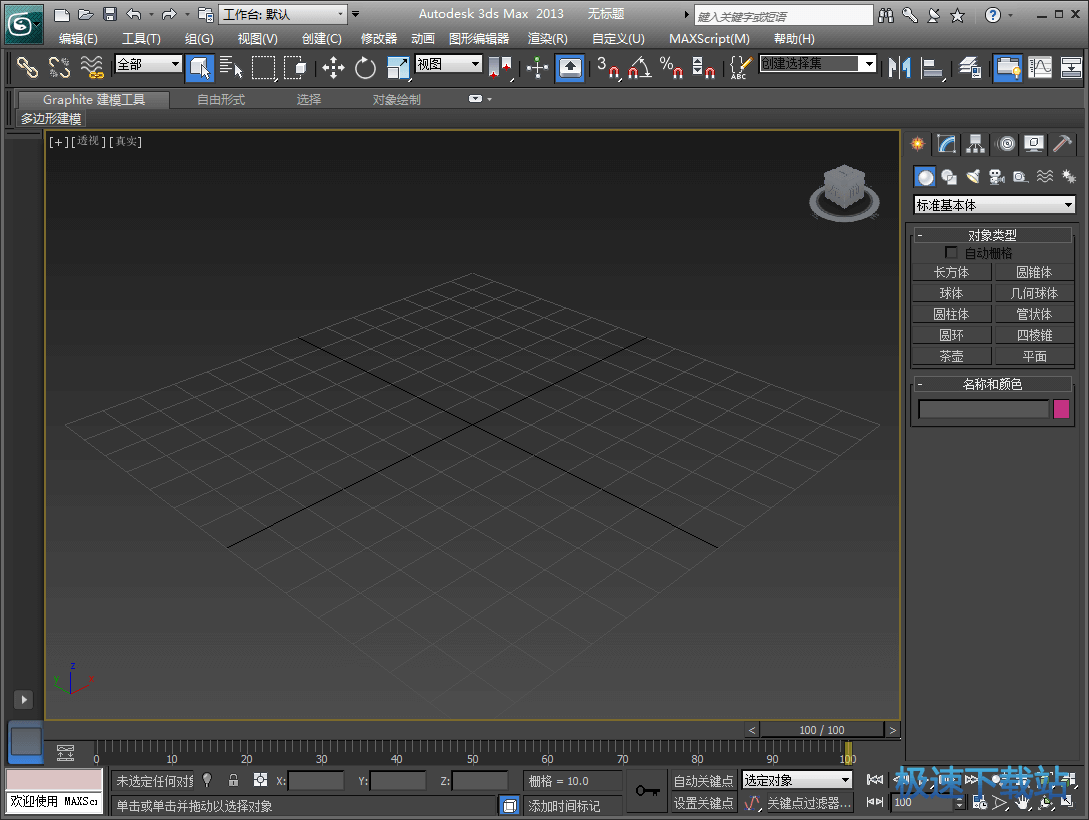
Task: Toggle Window/Crossing selection mode
Action: 295,67
